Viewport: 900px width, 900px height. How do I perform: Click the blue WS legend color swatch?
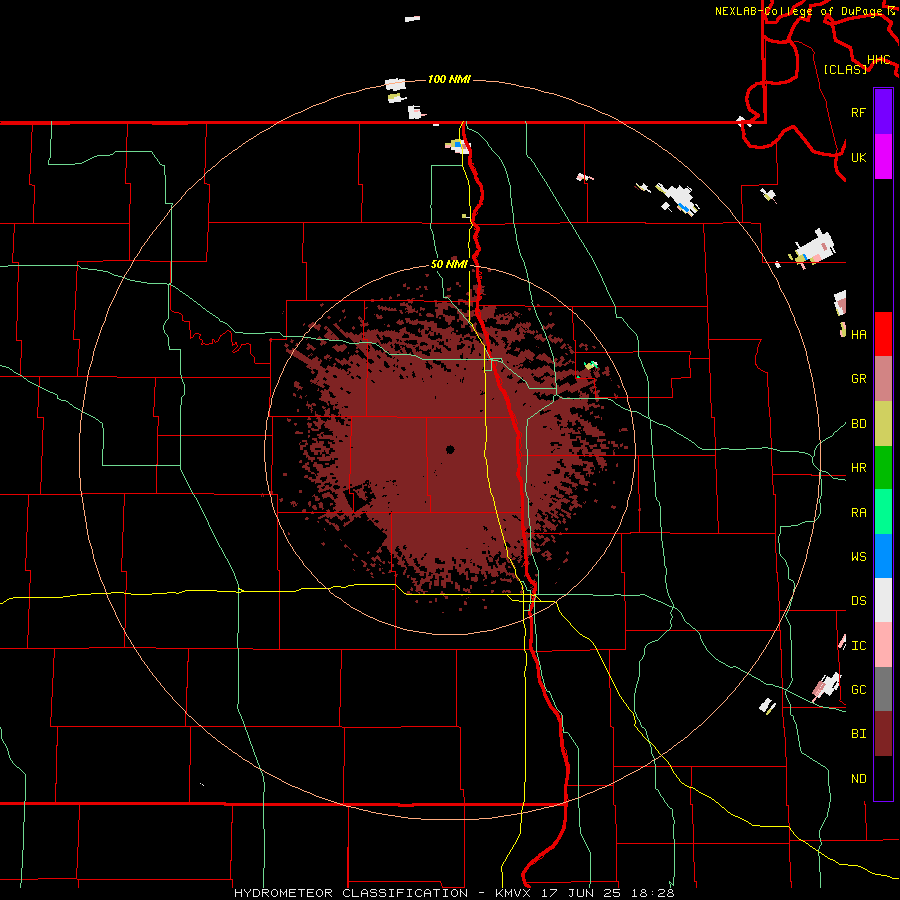883,556
